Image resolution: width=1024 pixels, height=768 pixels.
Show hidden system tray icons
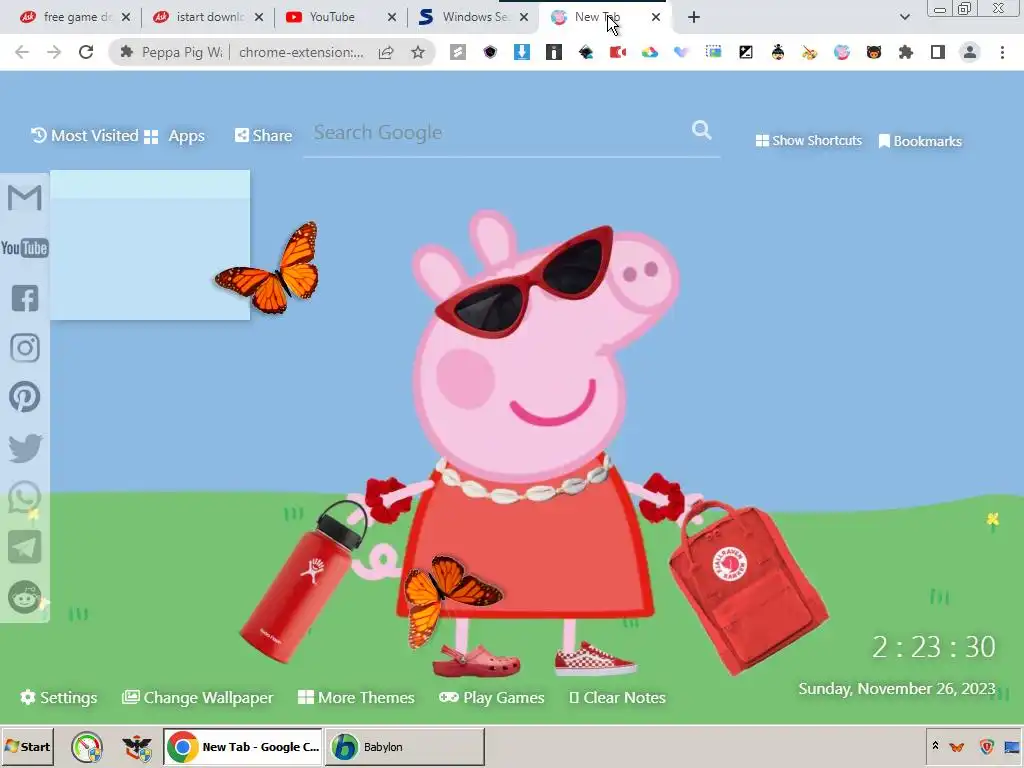coord(935,746)
